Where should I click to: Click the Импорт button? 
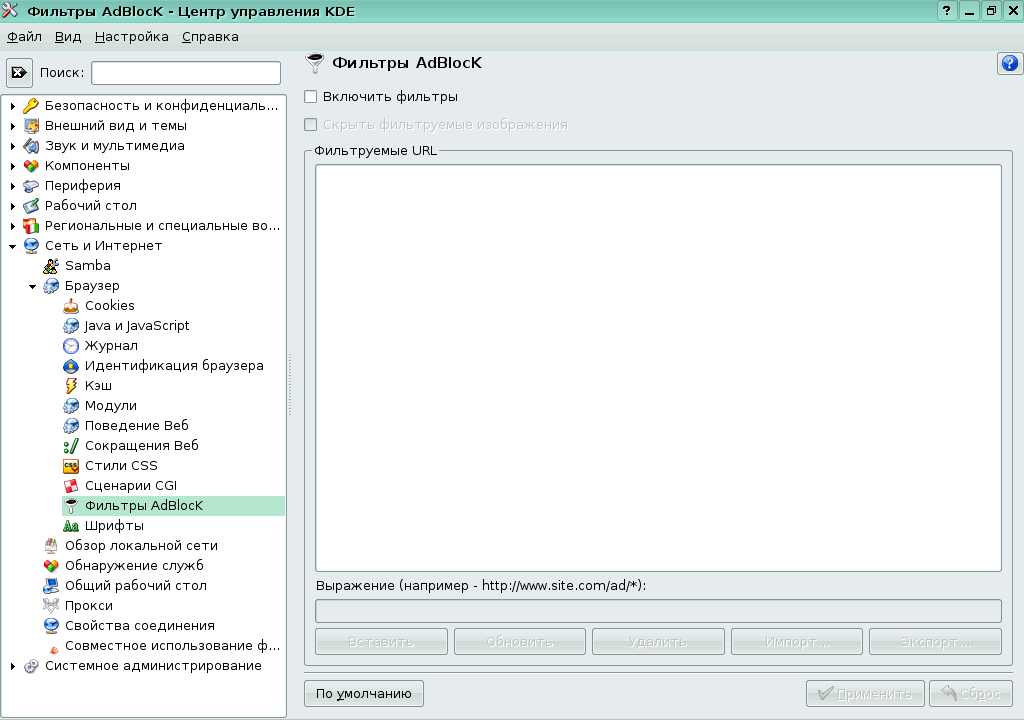[x=797, y=641]
